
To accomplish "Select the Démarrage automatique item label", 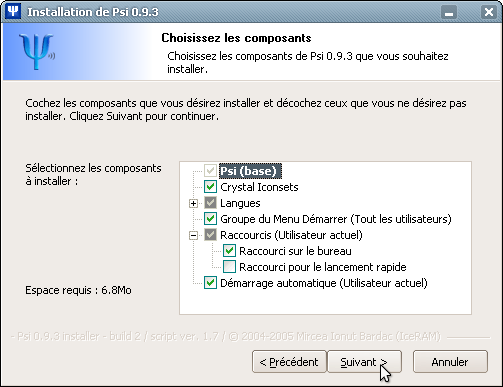I will tap(324, 283).
